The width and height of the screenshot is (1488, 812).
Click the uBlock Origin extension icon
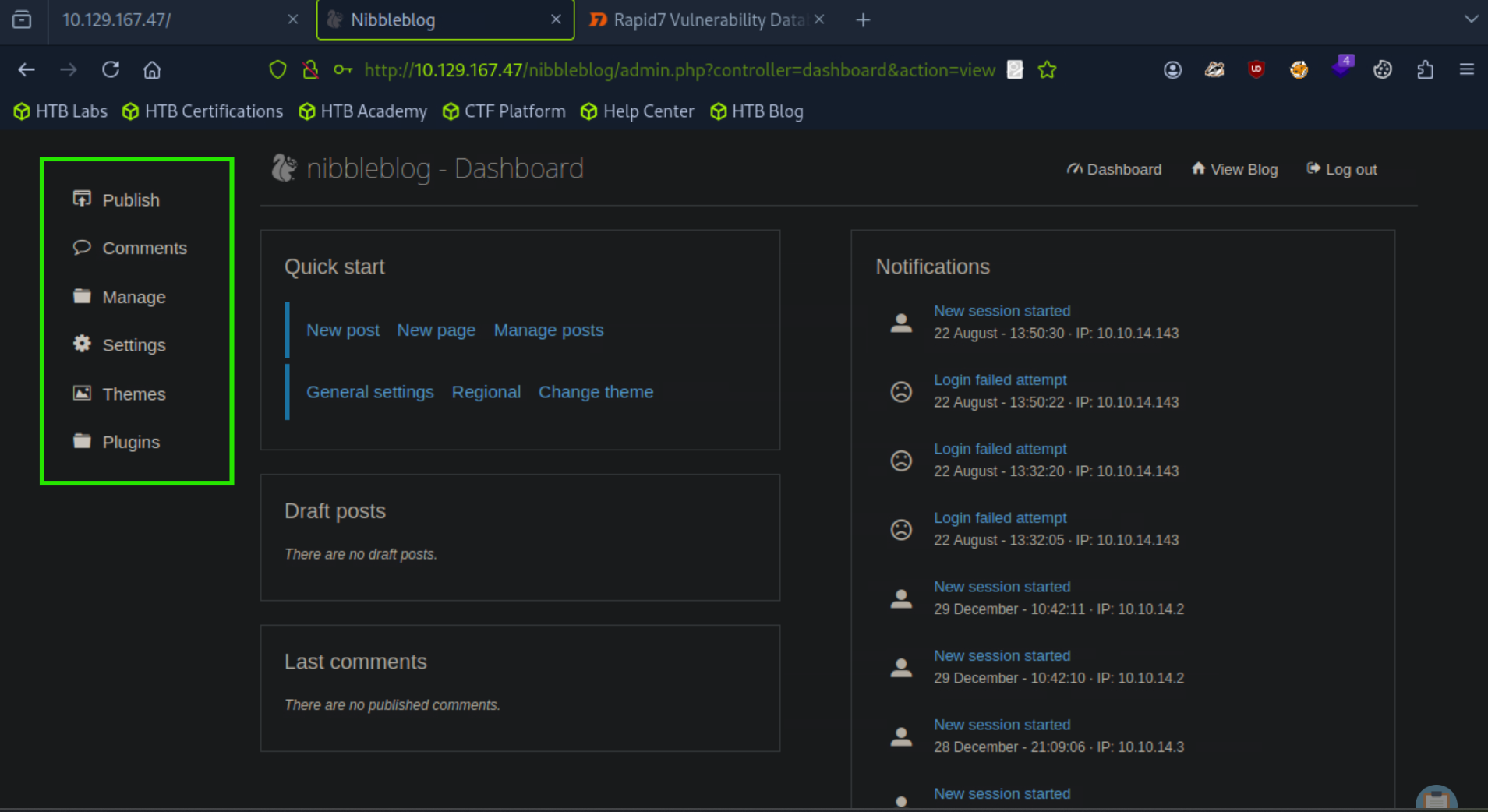[1256, 69]
